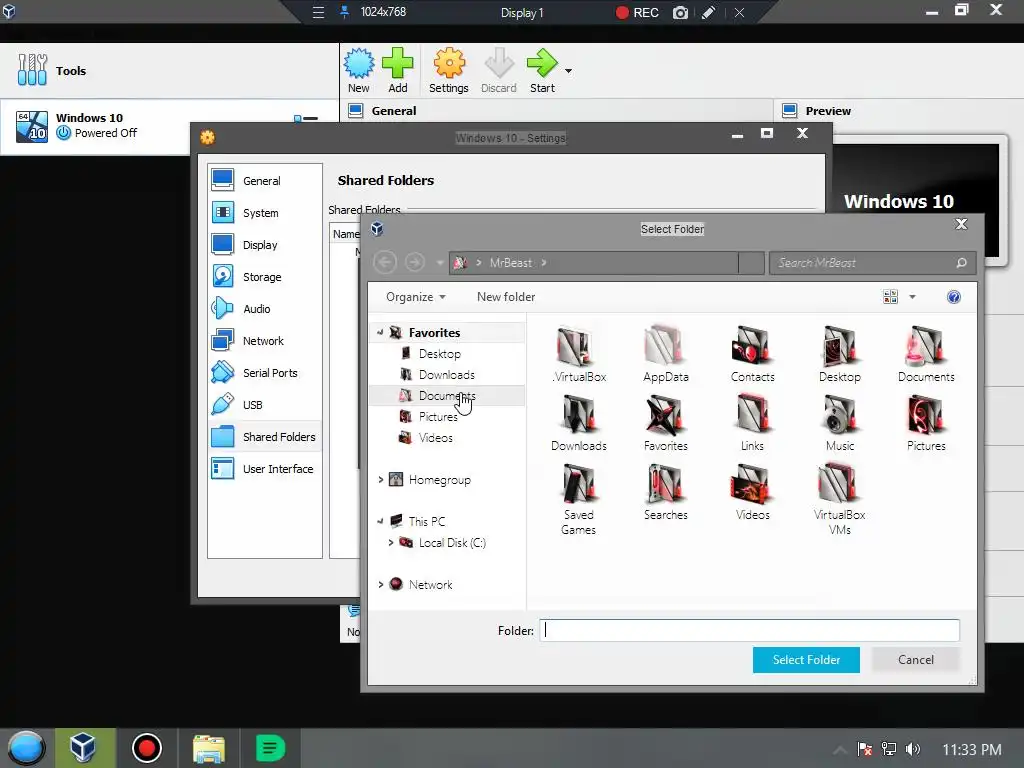Click the pin icon in top bar
This screenshot has height=768, width=1024.
coord(344,12)
